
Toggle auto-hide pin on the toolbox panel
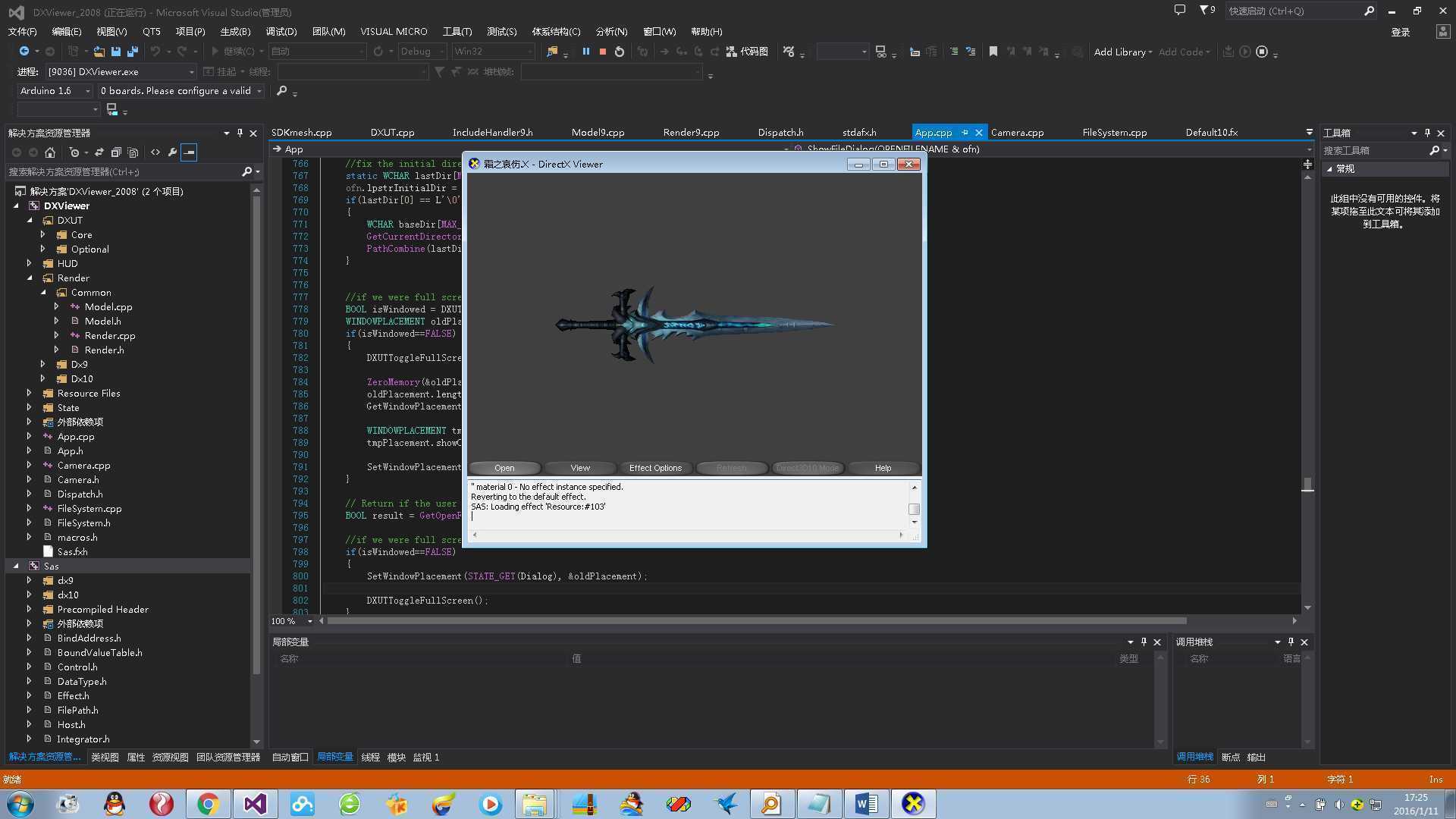tap(1427, 133)
